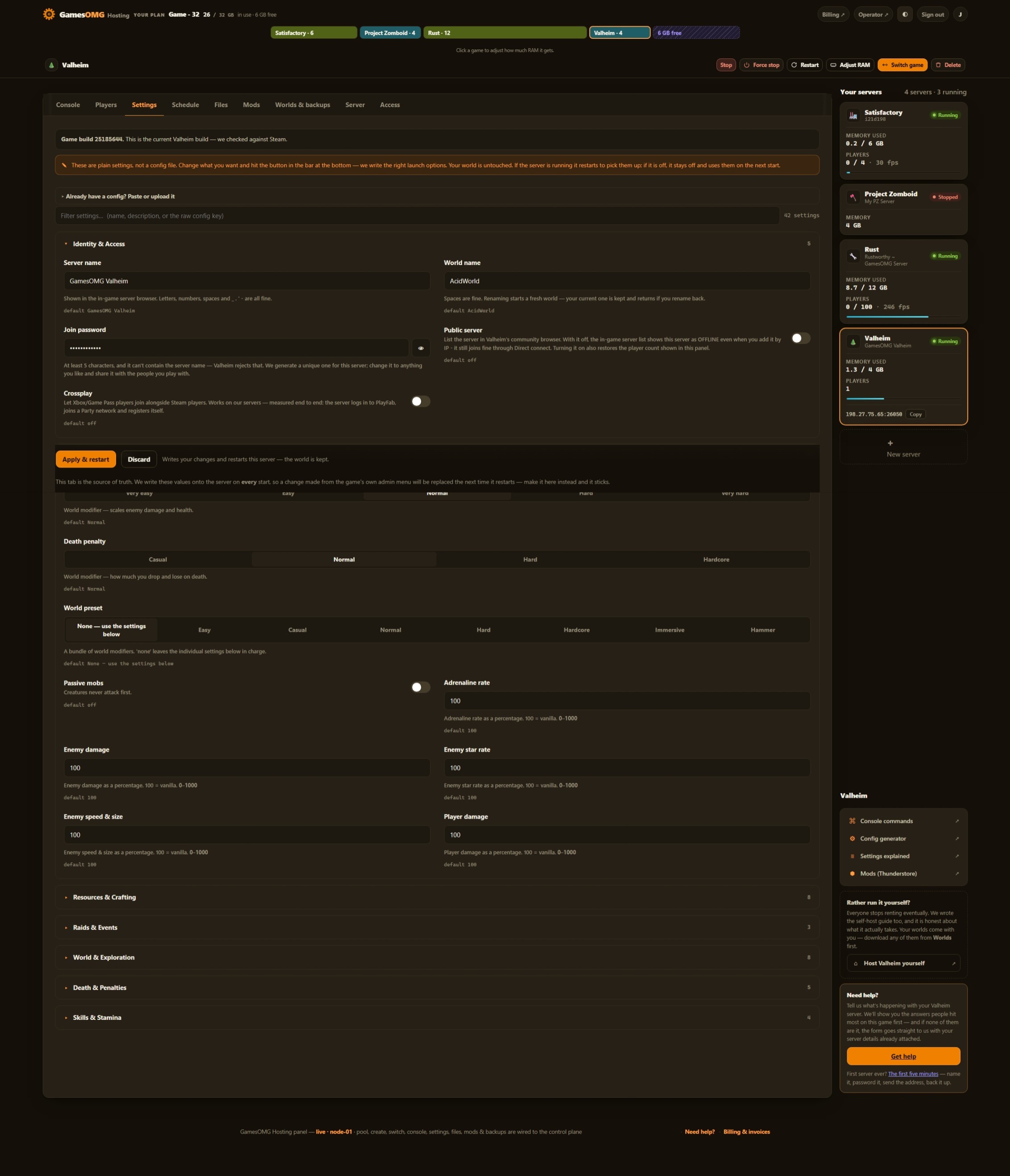Go to the Schedule tab
The width and height of the screenshot is (1010, 1176).
[x=185, y=105]
